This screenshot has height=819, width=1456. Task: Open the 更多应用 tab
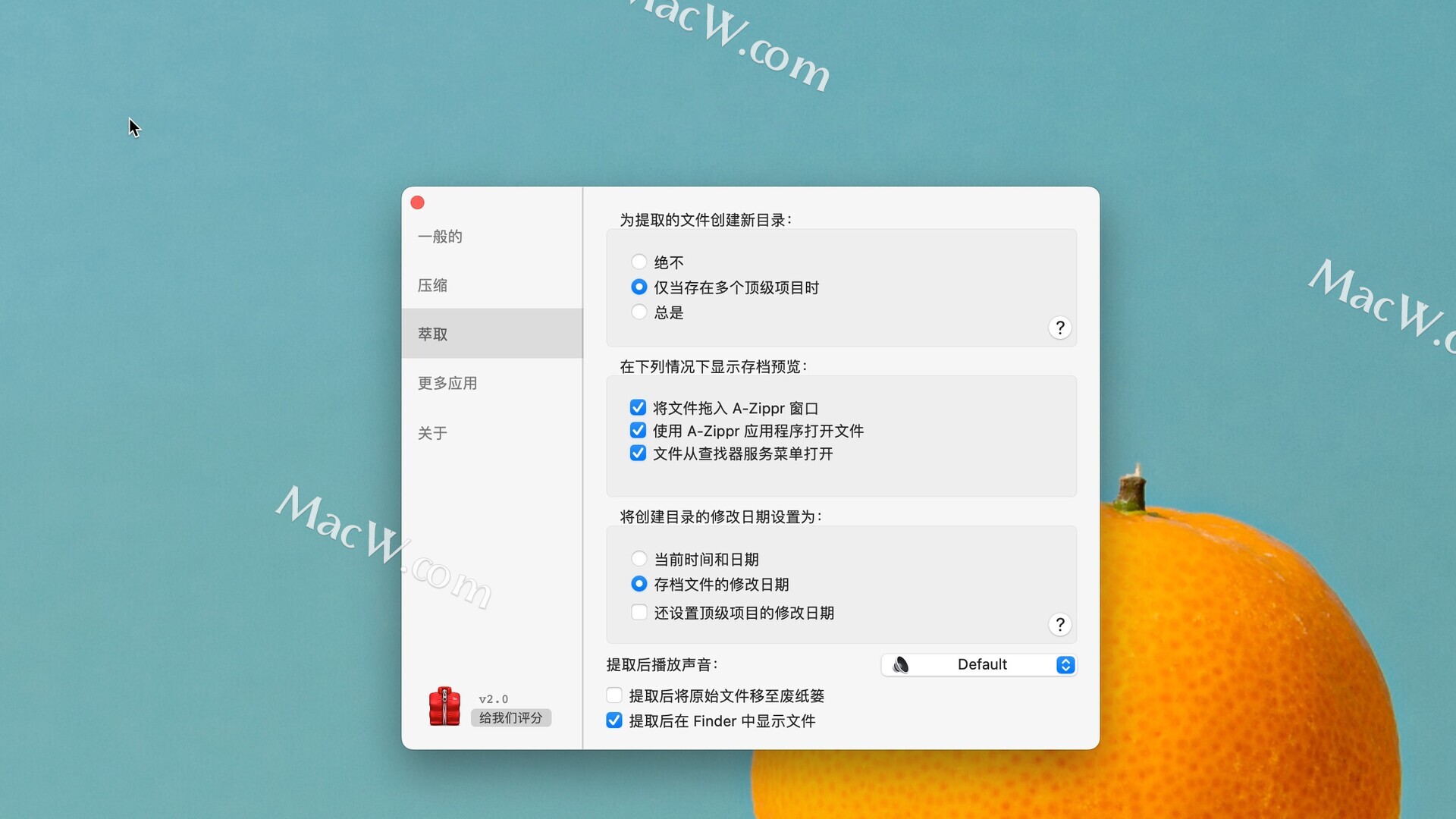(492, 383)
